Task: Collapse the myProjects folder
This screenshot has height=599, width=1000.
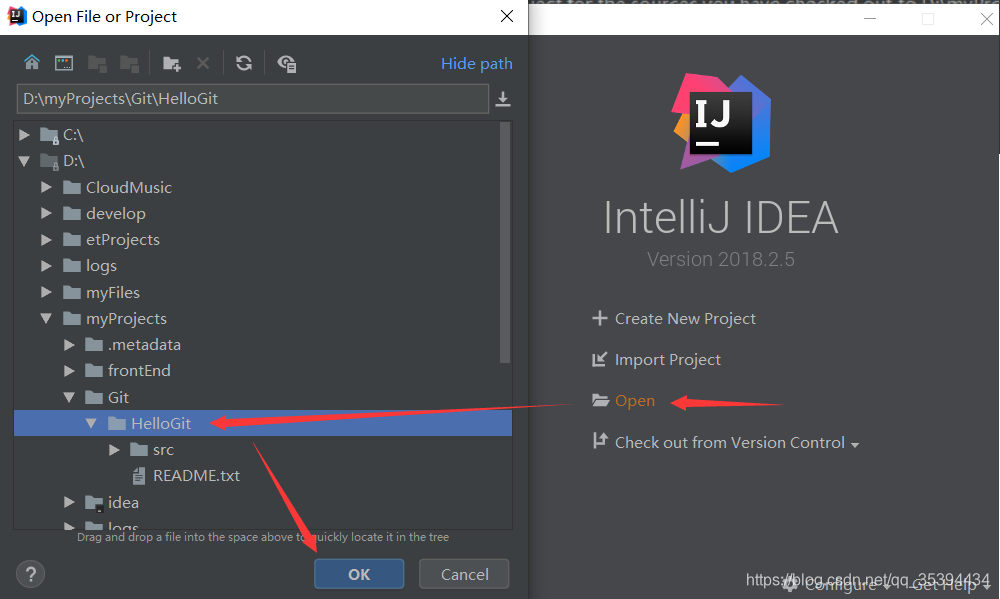Action: point(46,318)
